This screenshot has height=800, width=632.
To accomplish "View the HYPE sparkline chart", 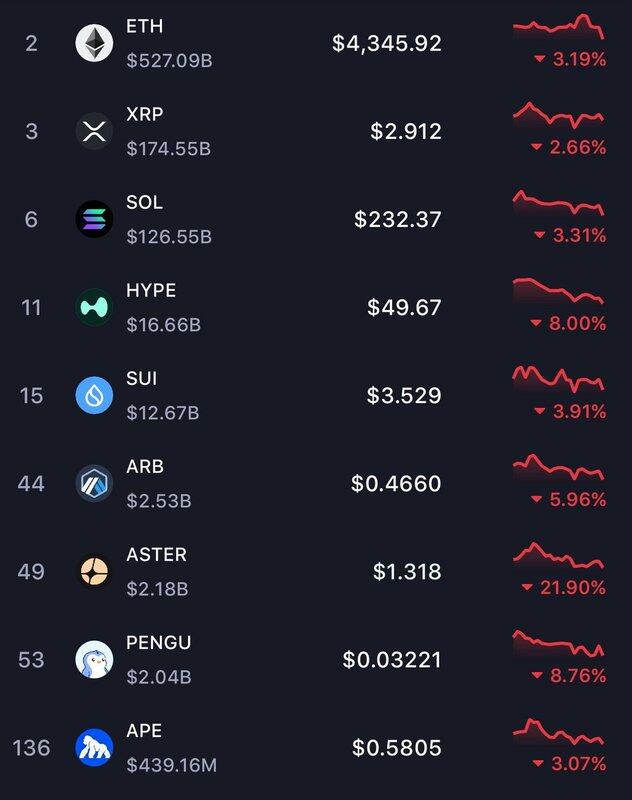I will [559, 291].
